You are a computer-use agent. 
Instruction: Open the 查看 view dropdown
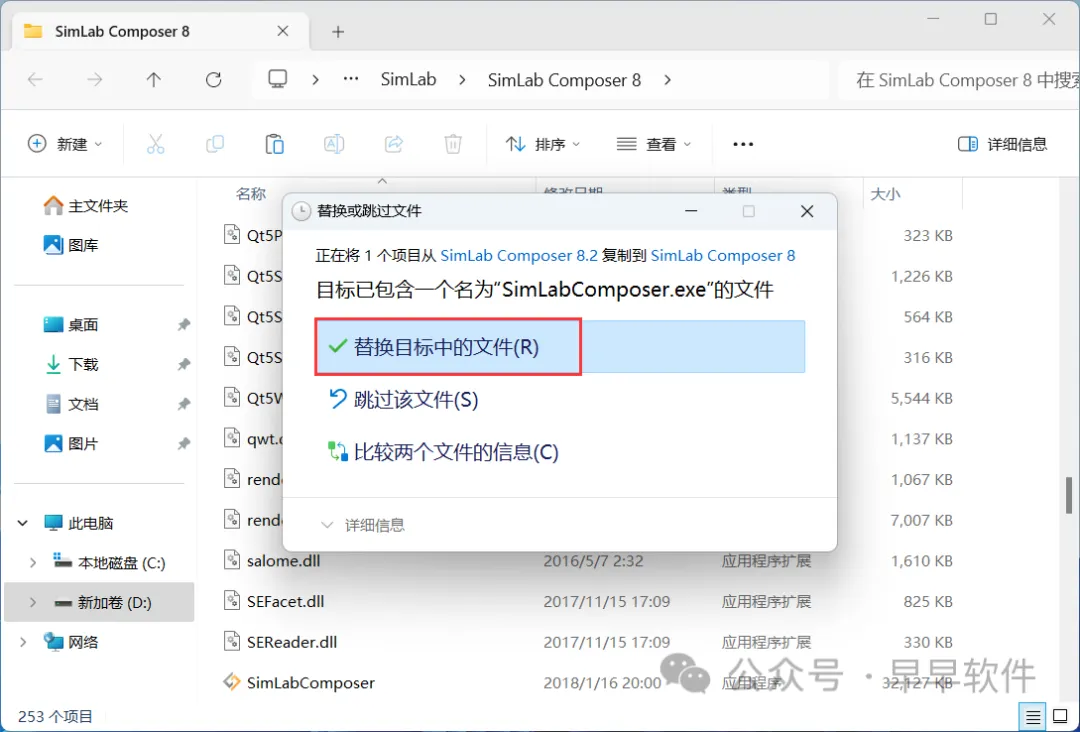(x=654, y=144)
